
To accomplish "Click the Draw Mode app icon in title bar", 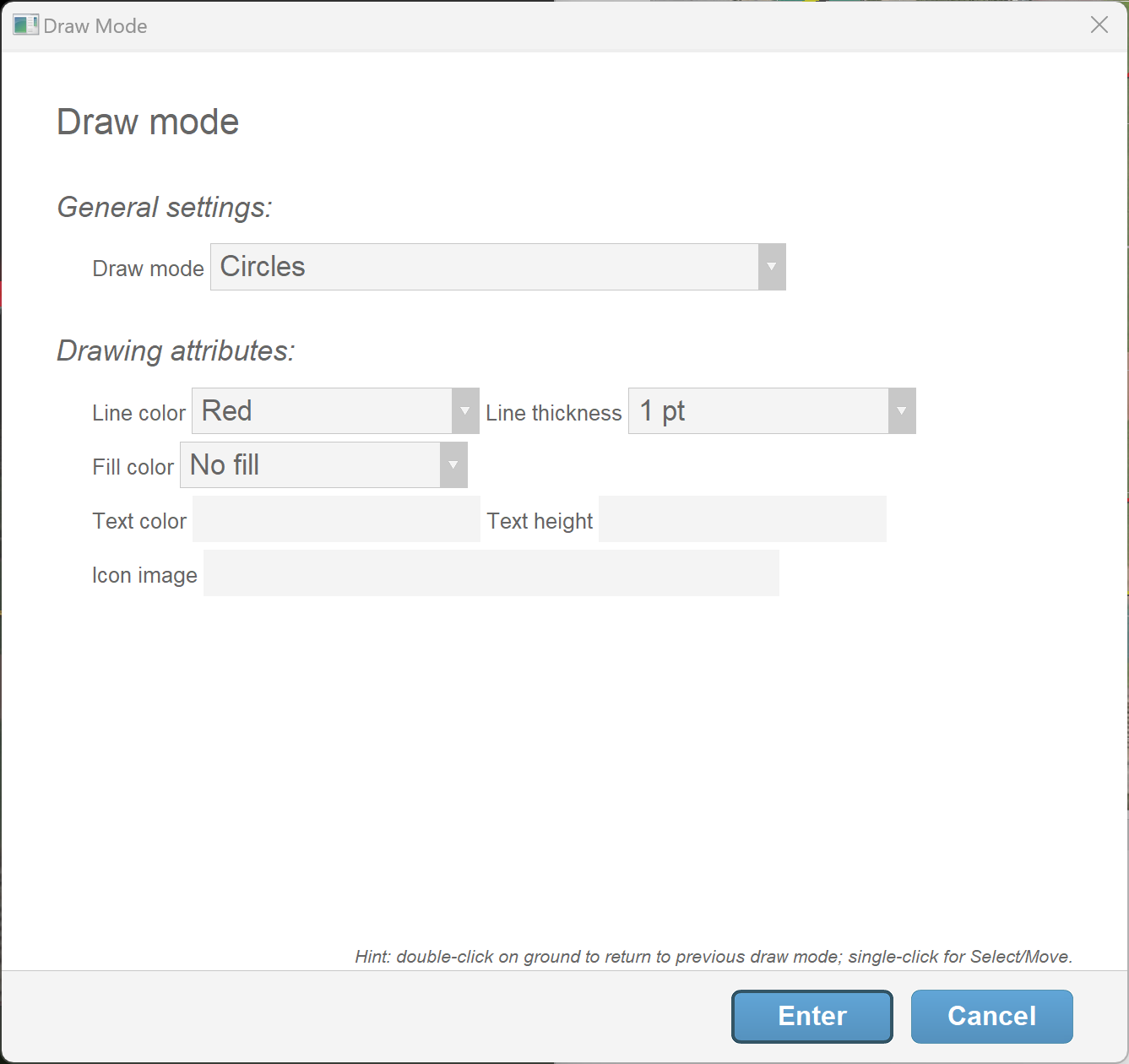I will coord(25,25).
